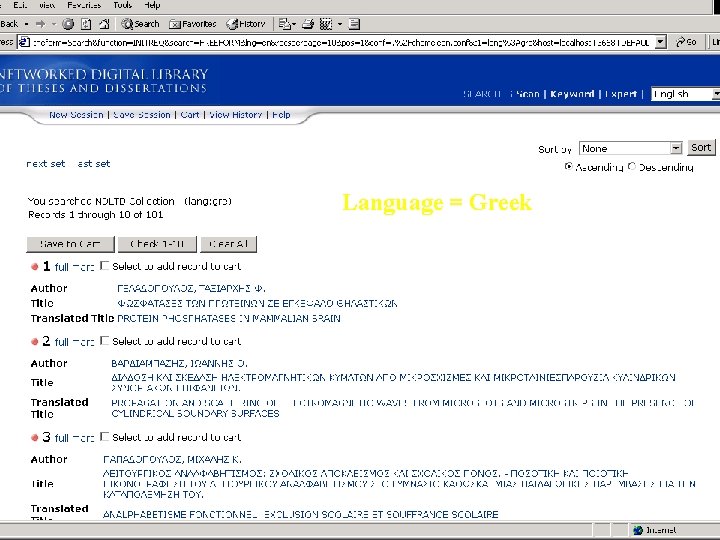Click Save Session link

click(142, 115)
